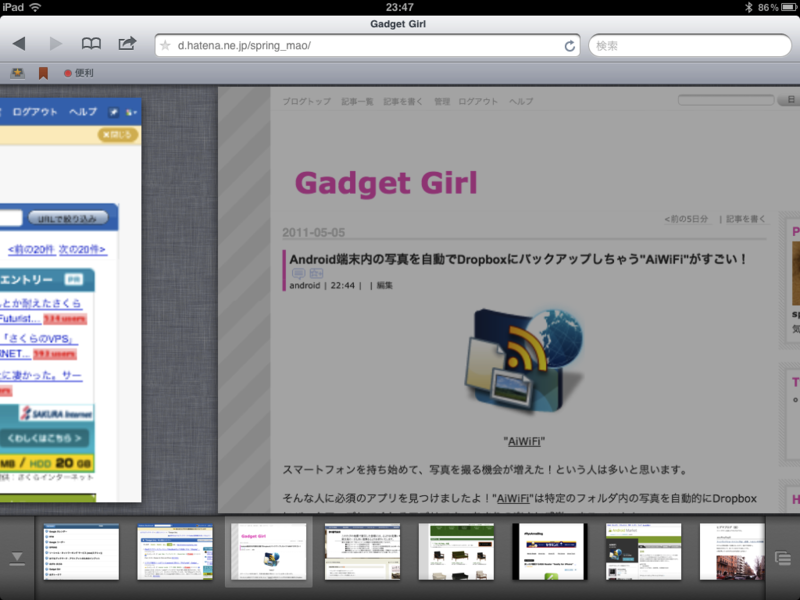Open 記事一覧 in blog navigation
Screen dimensions: 800x600
point(357,102)
